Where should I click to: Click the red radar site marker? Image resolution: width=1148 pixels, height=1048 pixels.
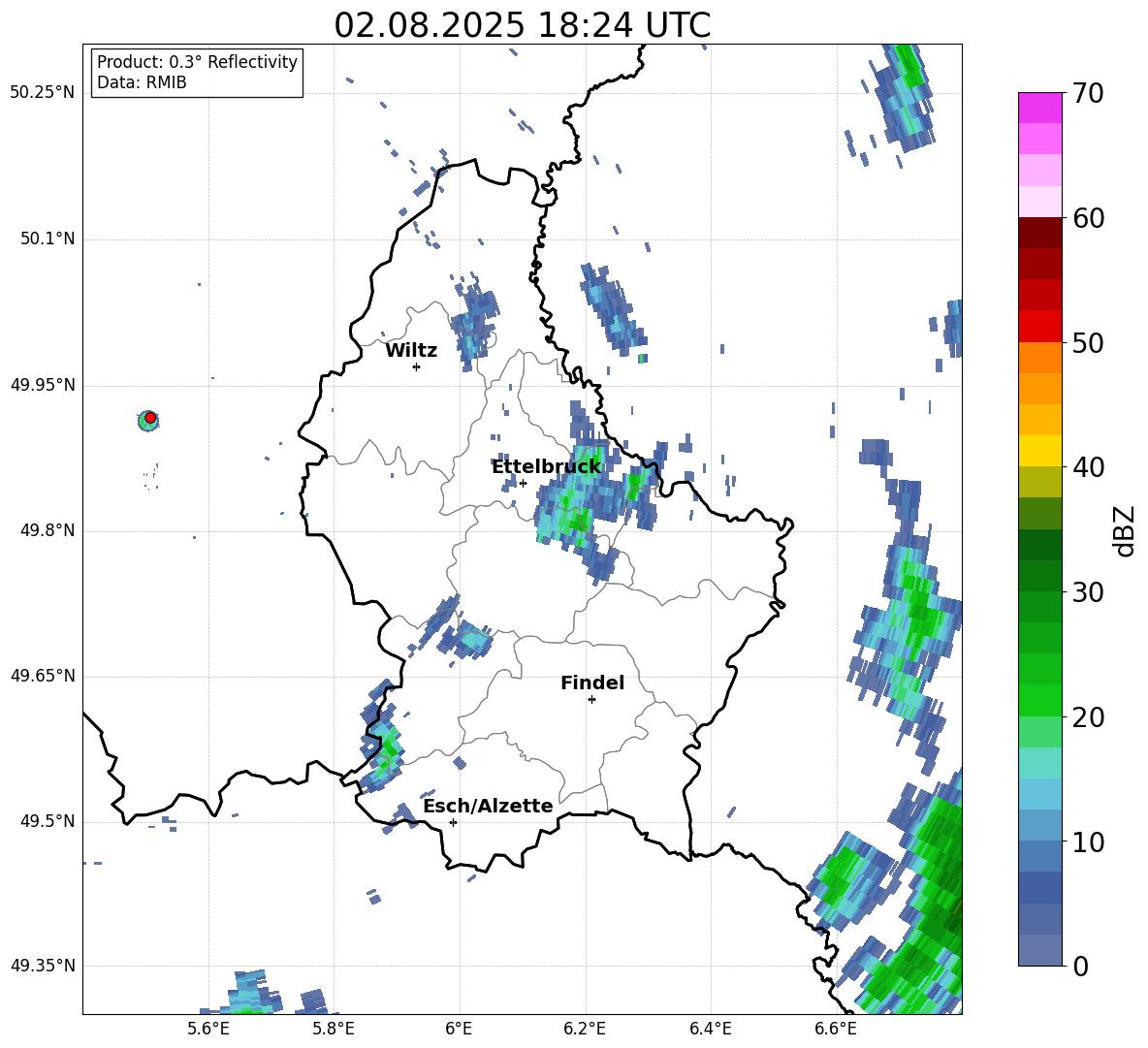click(150, 417)
